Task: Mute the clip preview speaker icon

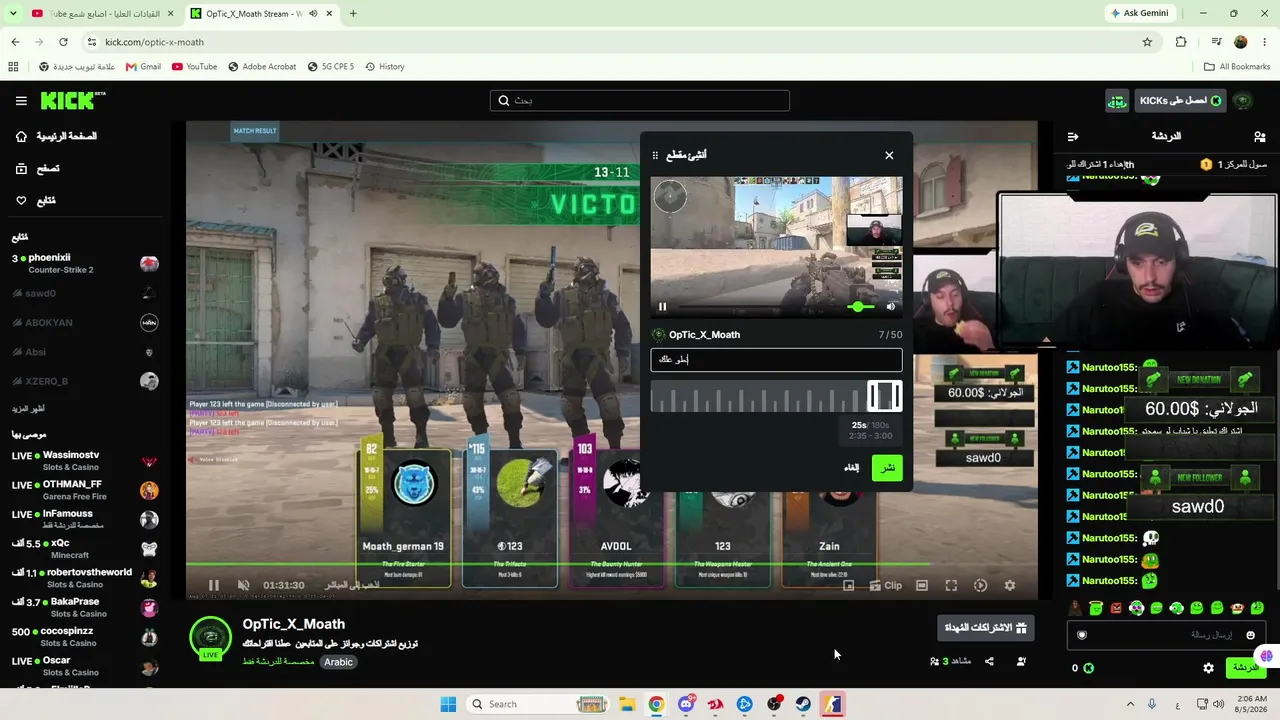Action: 891,307
